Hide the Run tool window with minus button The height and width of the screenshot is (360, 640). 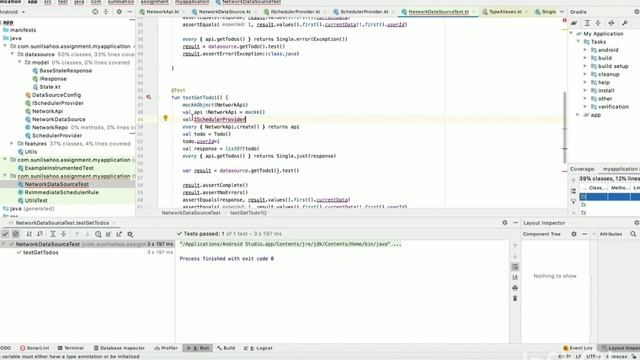[x=516, y=223]
